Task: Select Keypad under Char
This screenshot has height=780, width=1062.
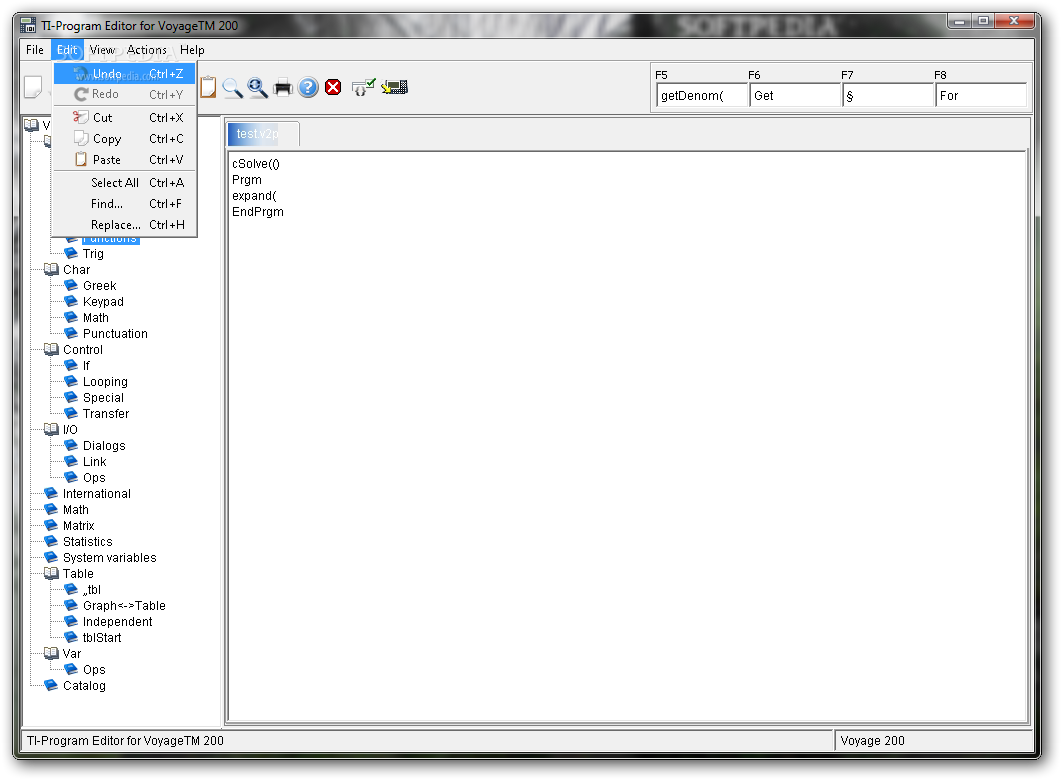Action: click(x=103, y=302)
